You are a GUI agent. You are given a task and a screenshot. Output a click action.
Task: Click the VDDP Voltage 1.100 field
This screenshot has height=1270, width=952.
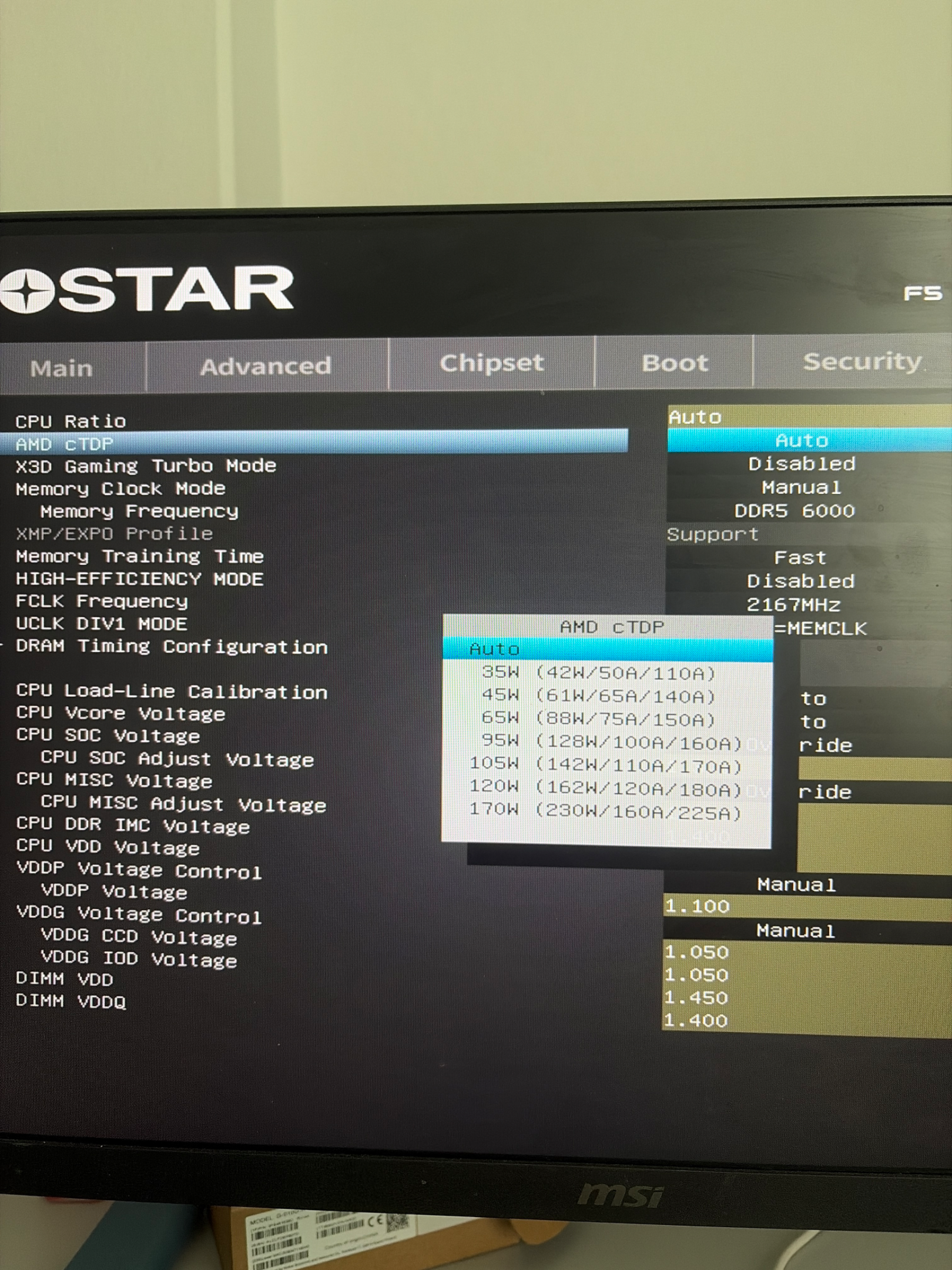(x=808, y=907)
